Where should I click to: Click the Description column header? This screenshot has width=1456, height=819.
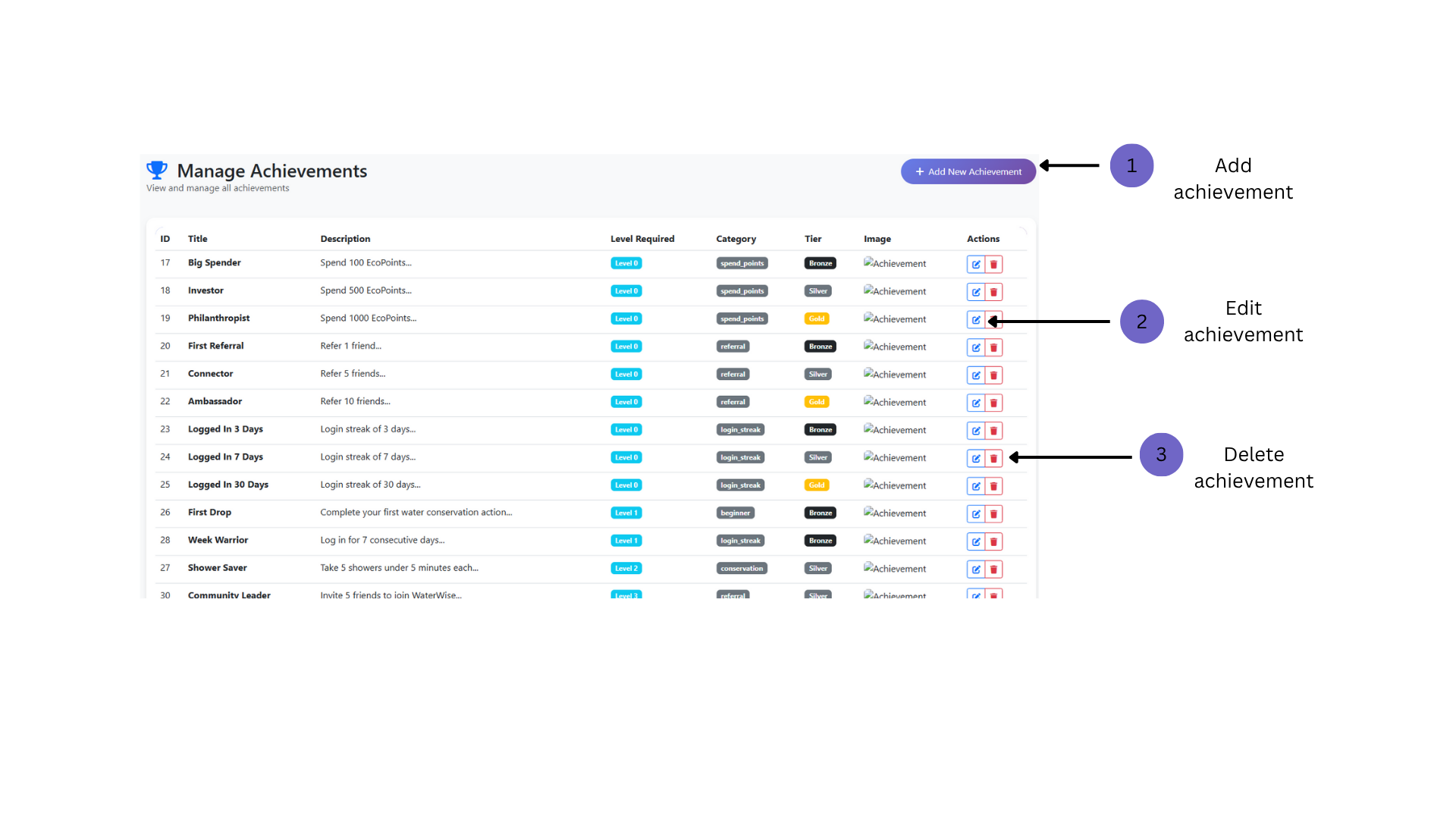click(345, 239)
